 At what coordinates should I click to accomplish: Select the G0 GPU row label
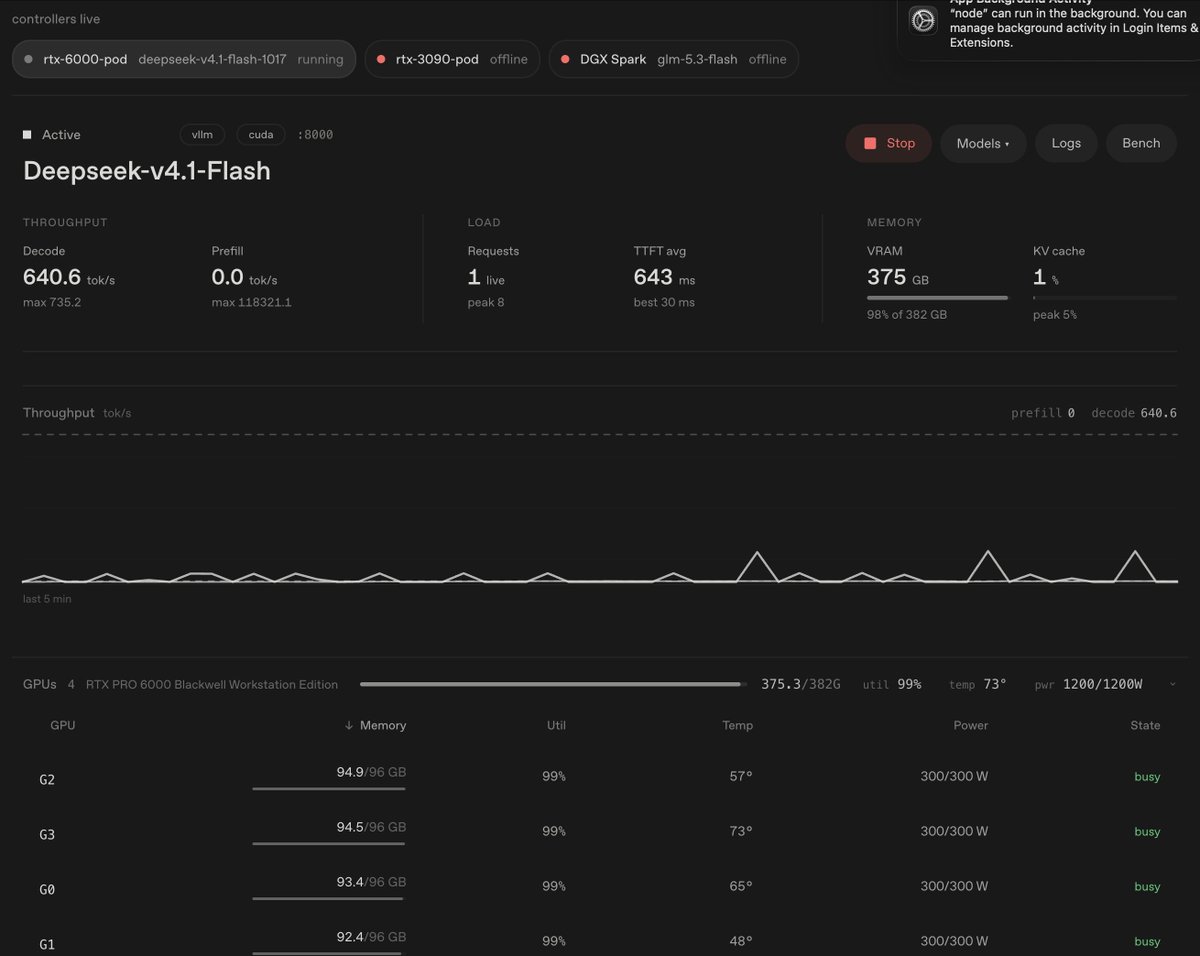tap(47, 889)
